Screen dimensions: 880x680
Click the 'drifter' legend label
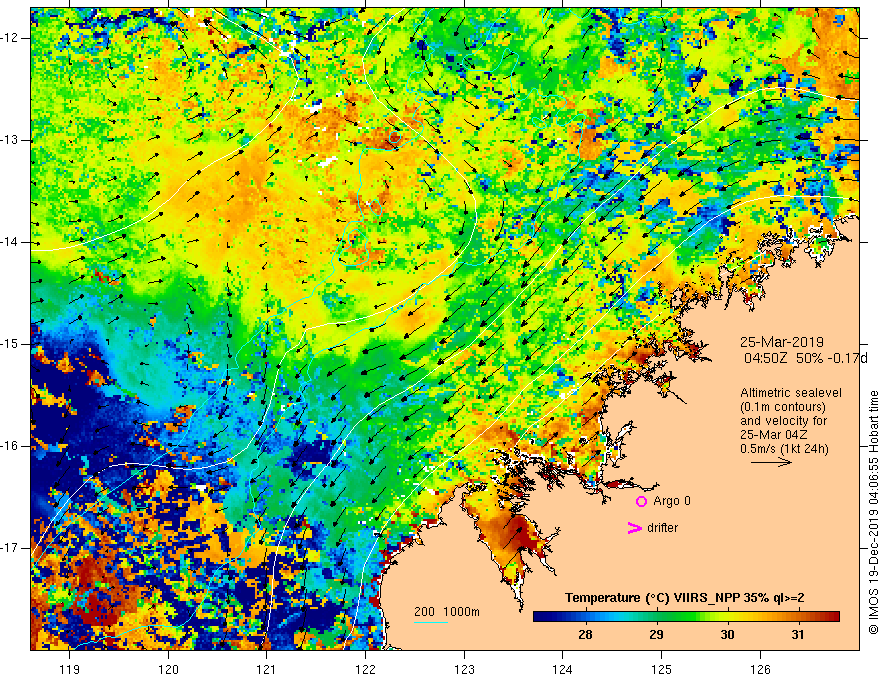point(662,528)
